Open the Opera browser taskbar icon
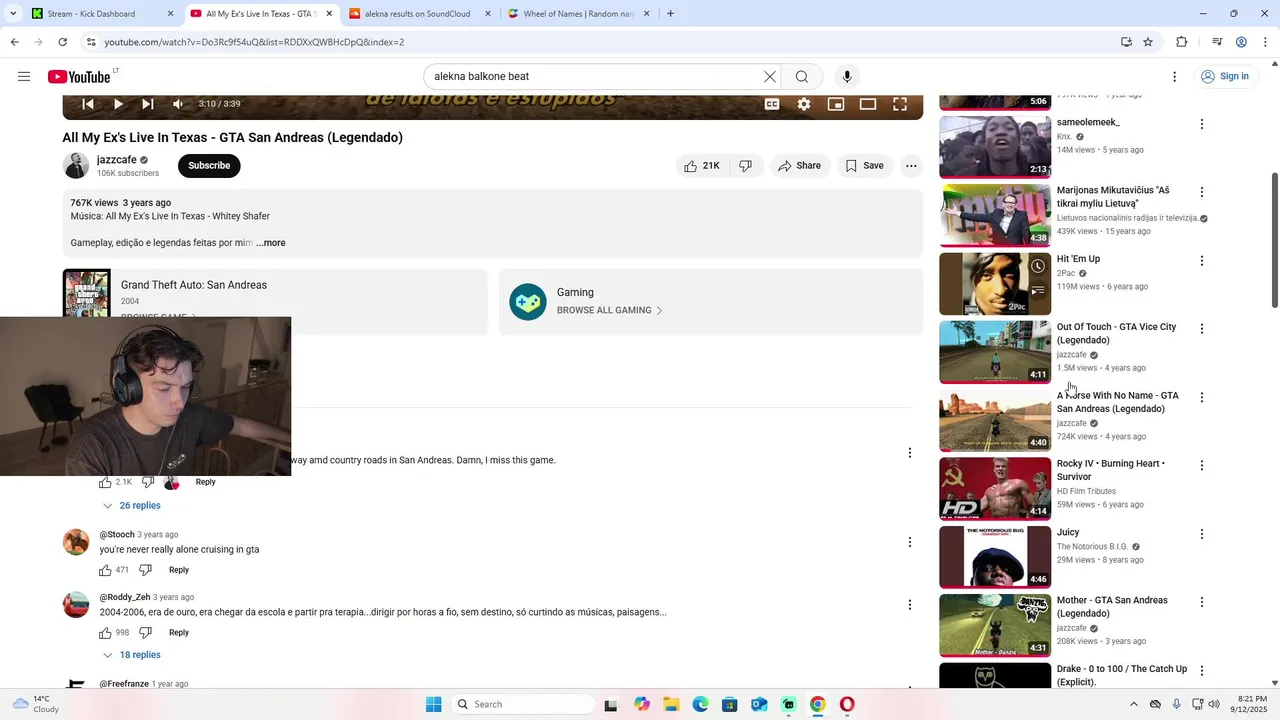Viewport: 1280px width, 720px height. [847, 704]
